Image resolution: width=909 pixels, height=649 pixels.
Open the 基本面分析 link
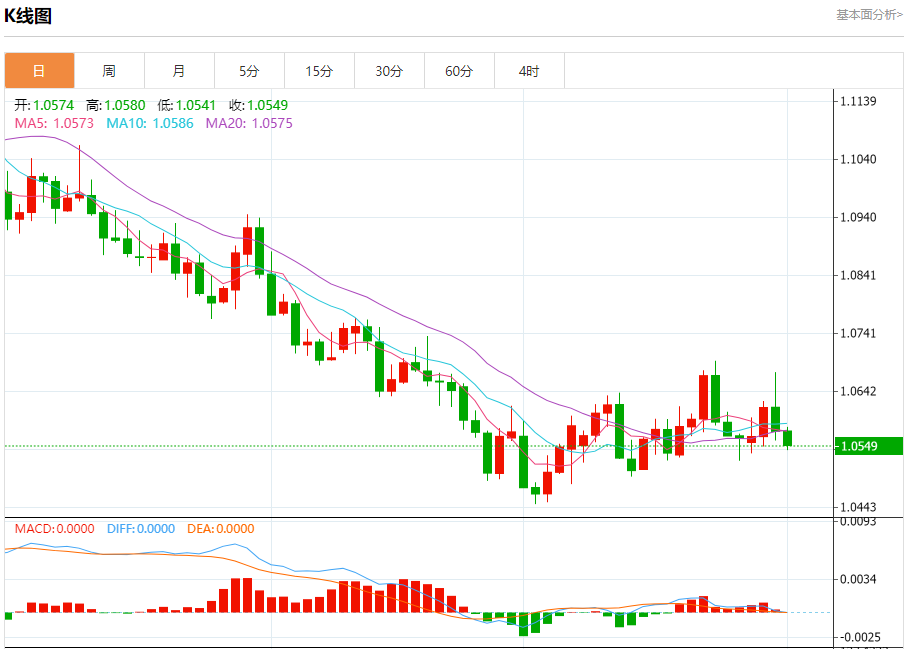[869, 15]
